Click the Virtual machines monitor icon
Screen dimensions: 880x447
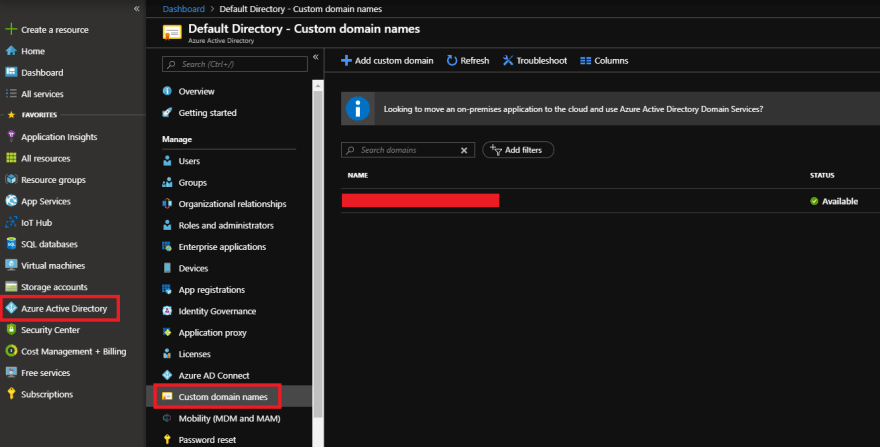click(x=11, y=265)
